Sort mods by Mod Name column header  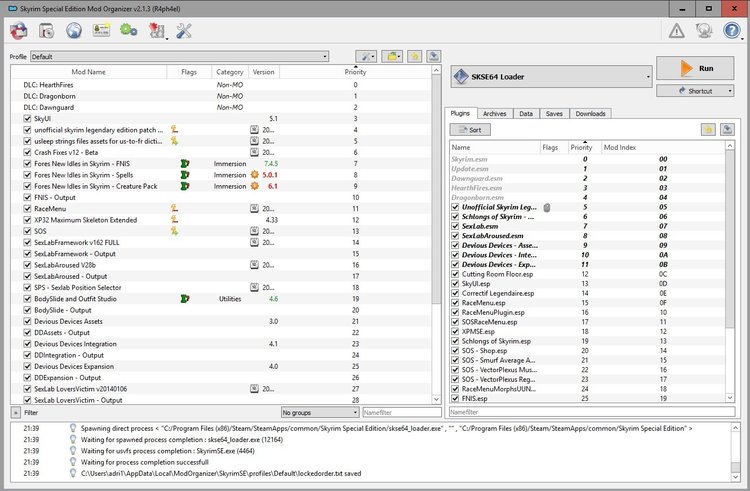point(88,72)
